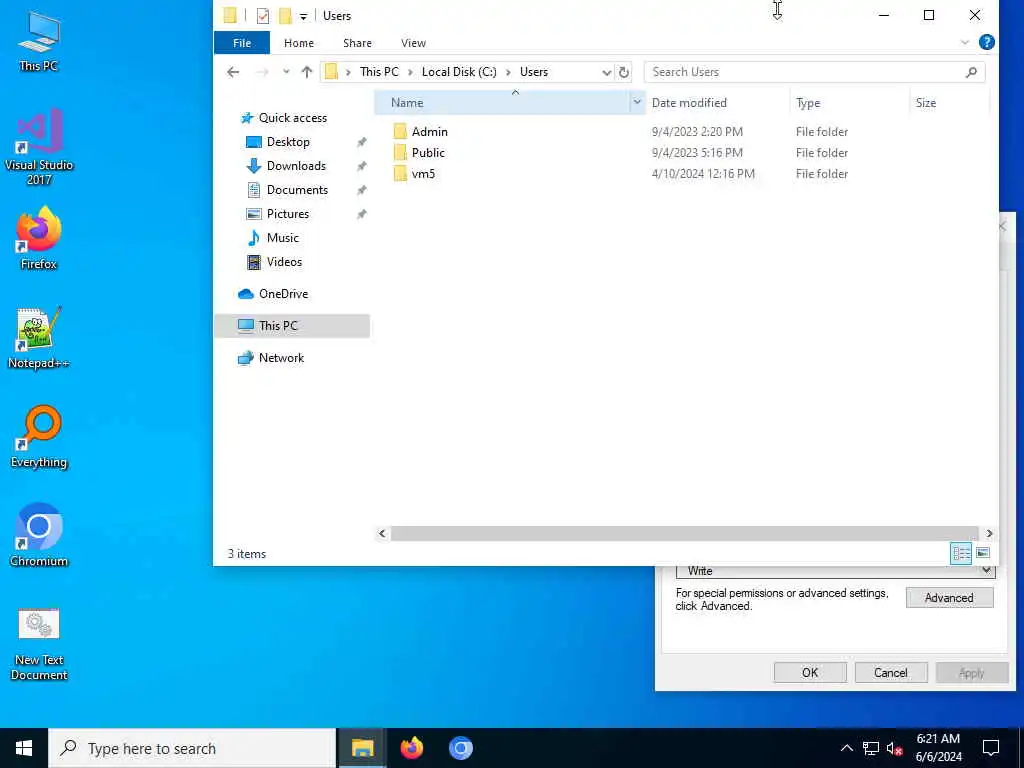Open Explorer help question mark icon
The width and height of the screenshot is (1024, 768).
pyautogui.click(x=987, y=42)
